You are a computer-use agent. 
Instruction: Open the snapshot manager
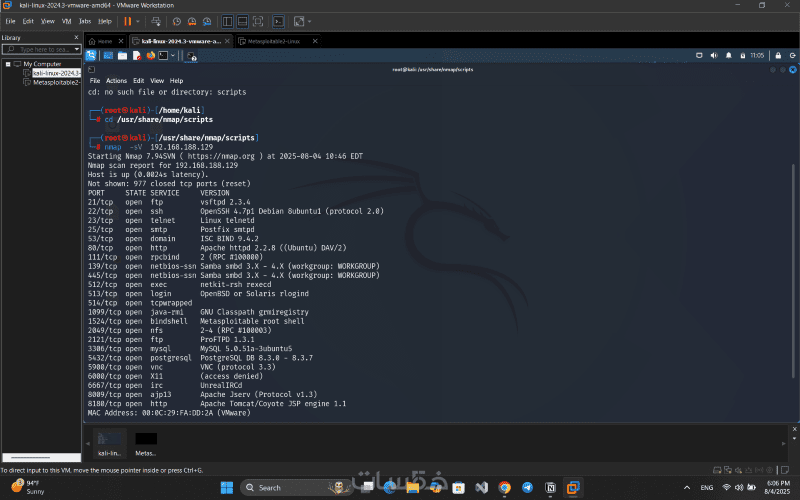click(x=207, y=21)
